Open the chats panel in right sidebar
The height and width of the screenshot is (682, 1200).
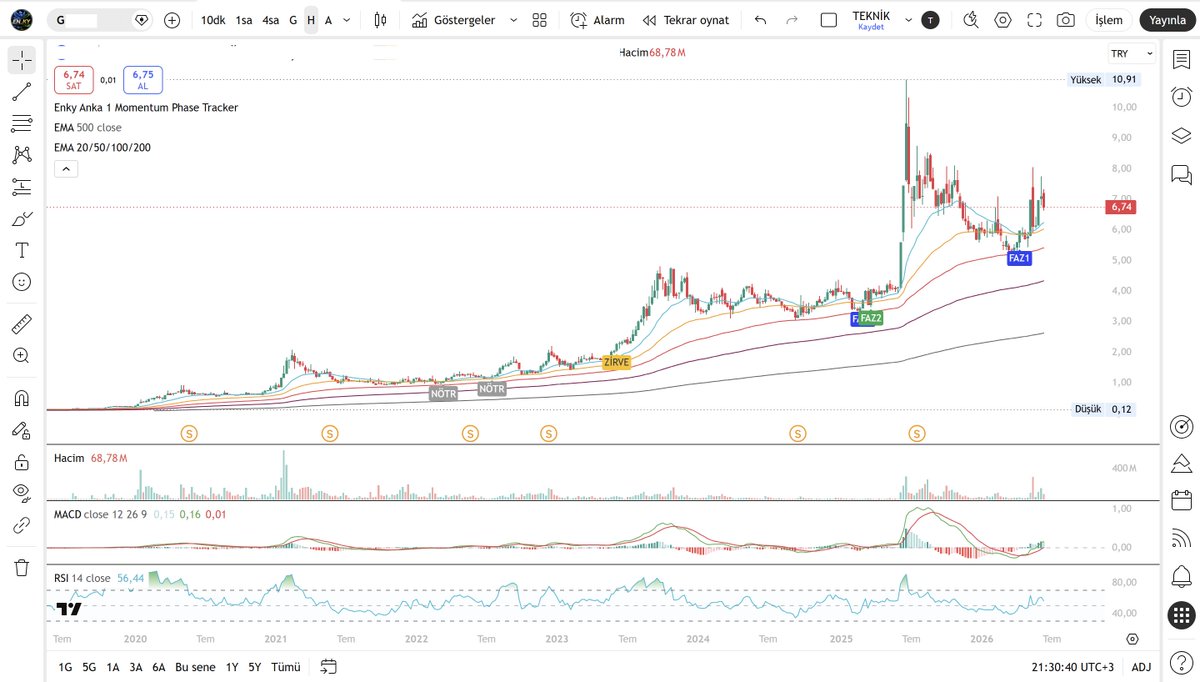click(x=1181, y=174)
